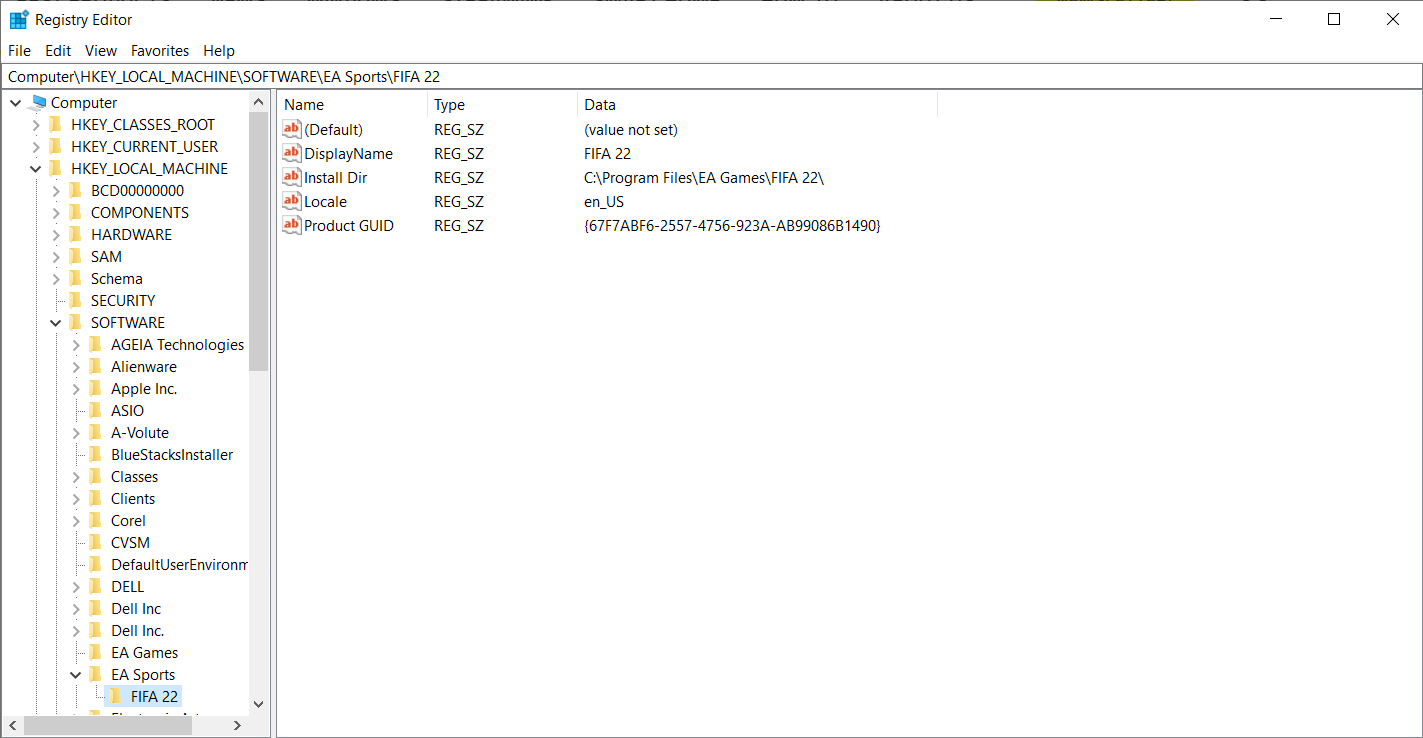This screenshot has width=1423, height=738.
Task: Click the SOFTWARE folder icon
Action: [75, 322]
